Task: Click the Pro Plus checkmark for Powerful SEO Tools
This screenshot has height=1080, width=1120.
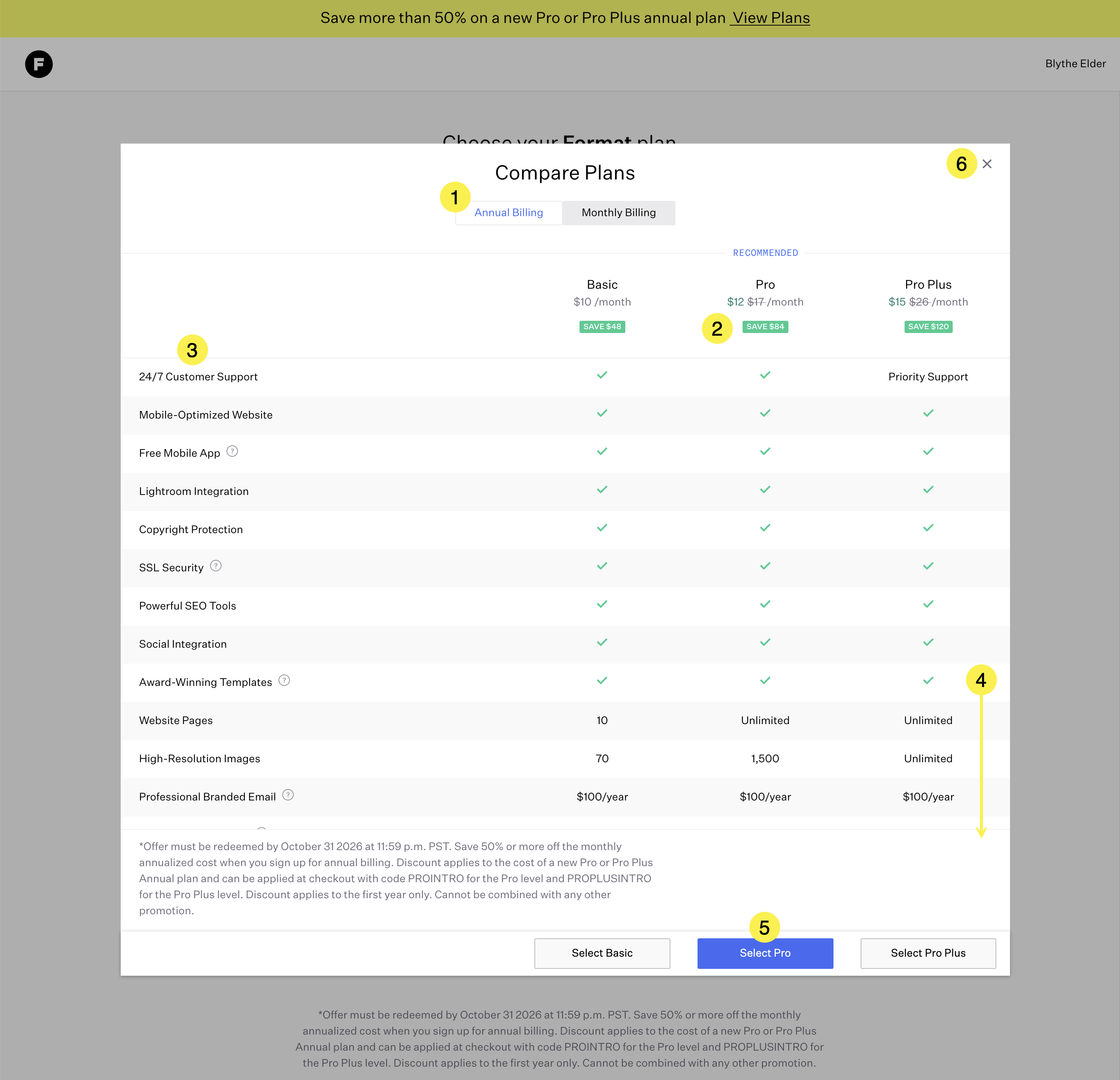Action: tap(928, 605)
